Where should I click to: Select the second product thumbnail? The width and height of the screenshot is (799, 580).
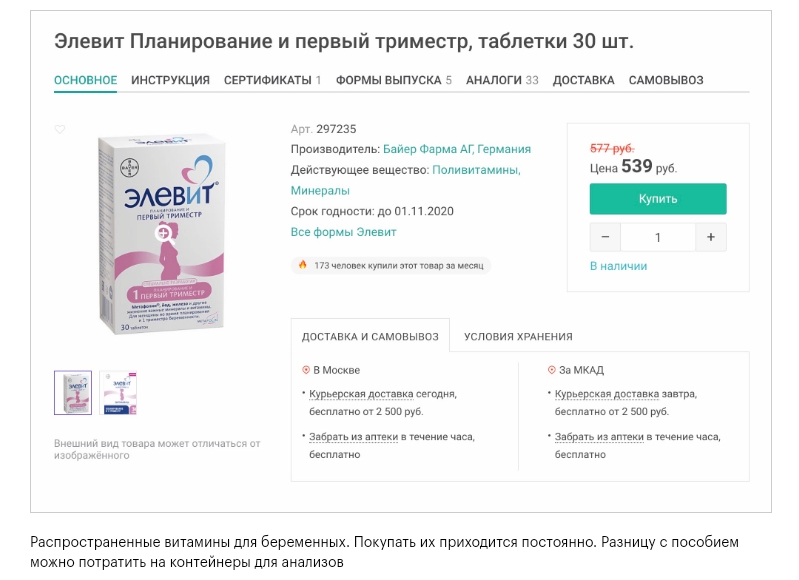point(118,393)
